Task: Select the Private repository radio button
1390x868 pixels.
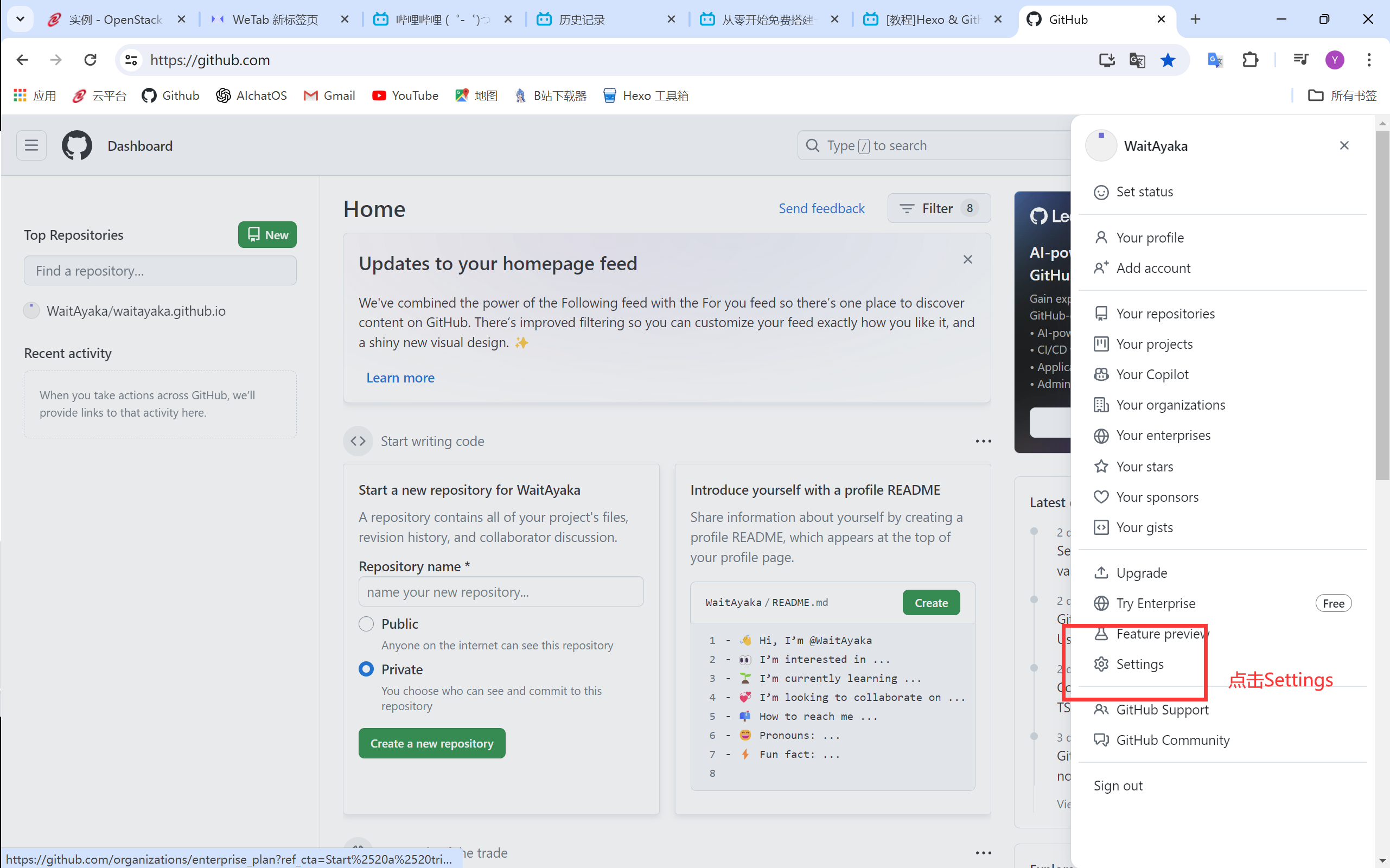Action: click(366, 669)
